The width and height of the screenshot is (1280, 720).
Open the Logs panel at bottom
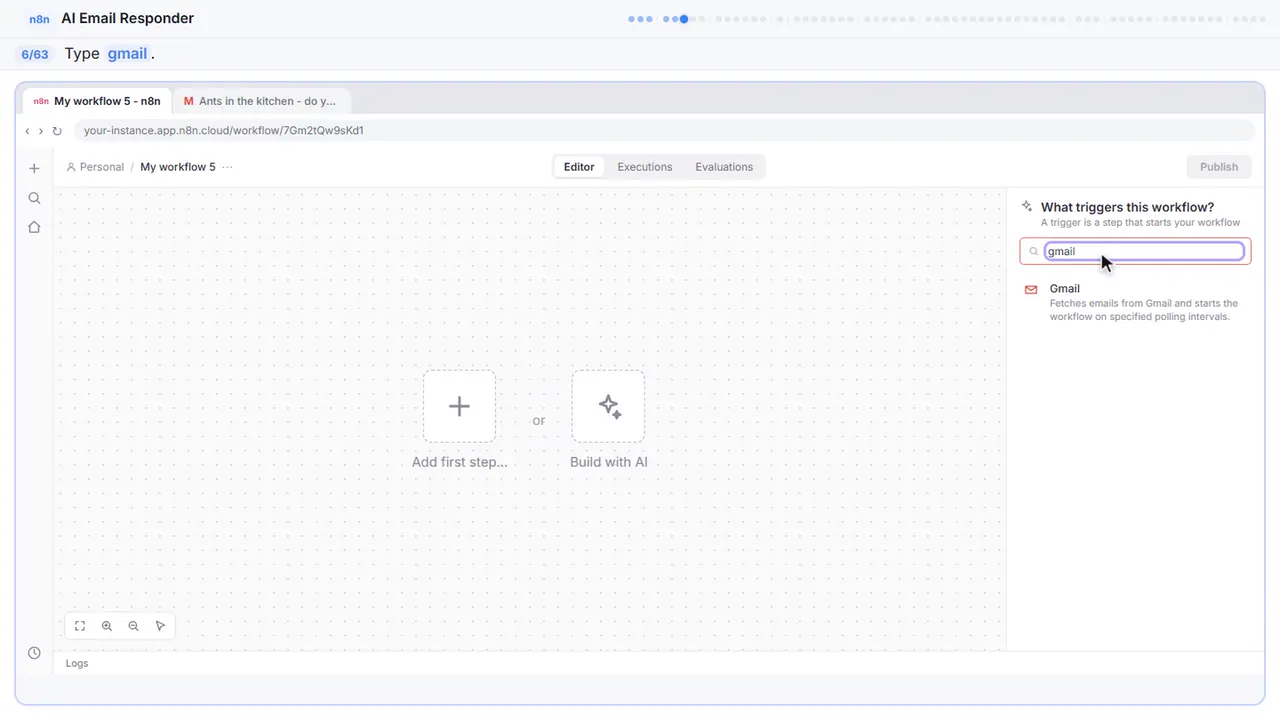(x=77, y=663)
